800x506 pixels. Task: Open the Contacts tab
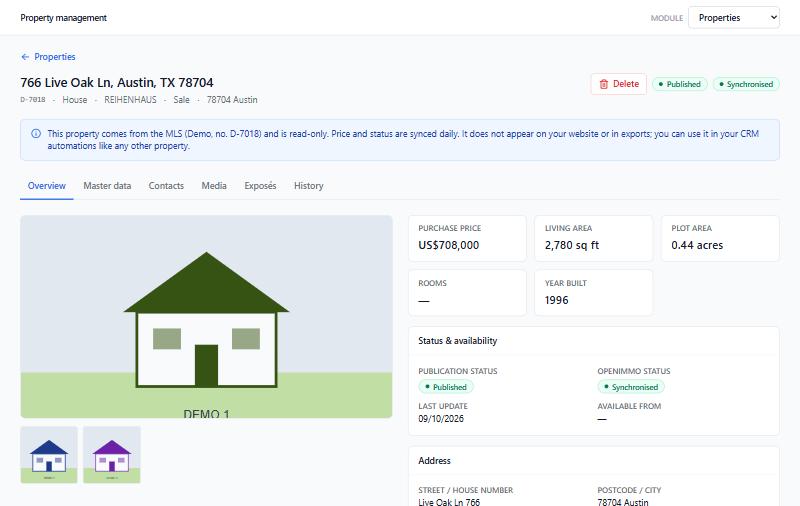(166, 186)
